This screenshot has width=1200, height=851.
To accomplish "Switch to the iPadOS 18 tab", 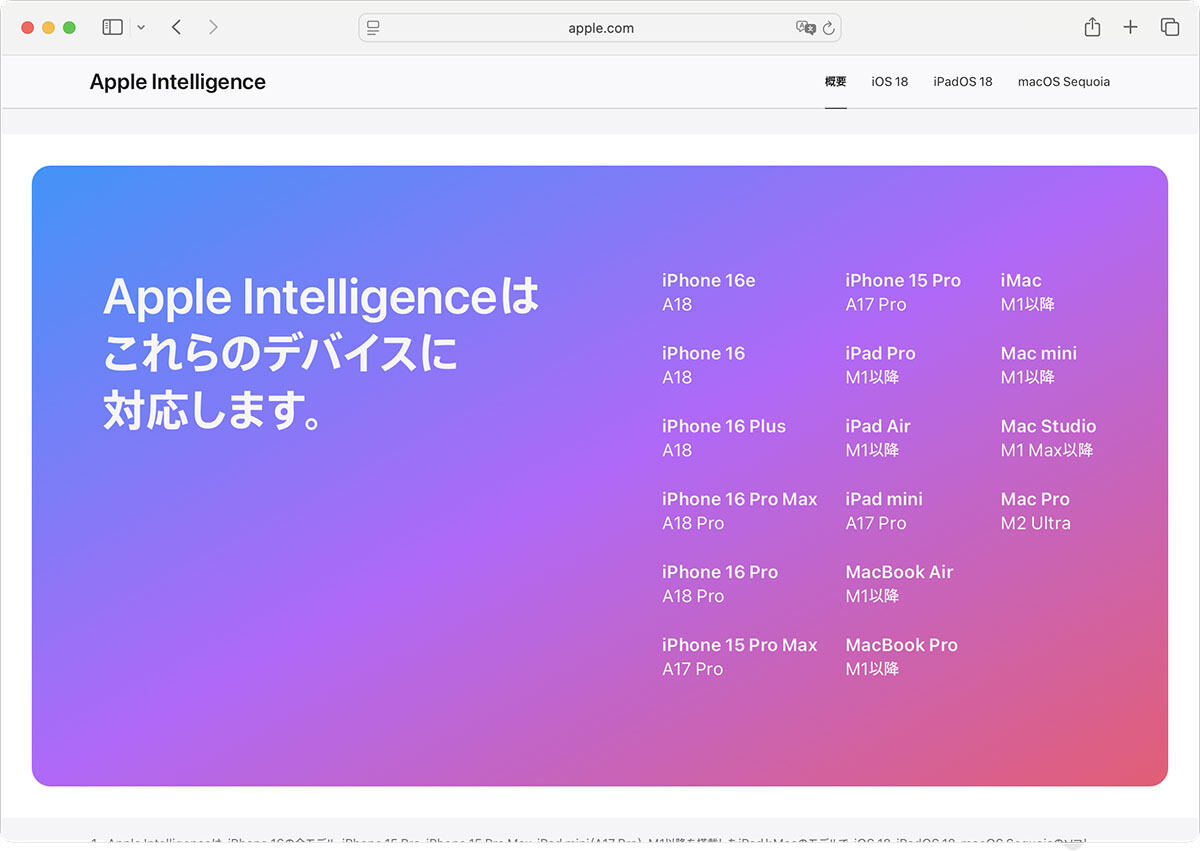I will coord(963,82).
